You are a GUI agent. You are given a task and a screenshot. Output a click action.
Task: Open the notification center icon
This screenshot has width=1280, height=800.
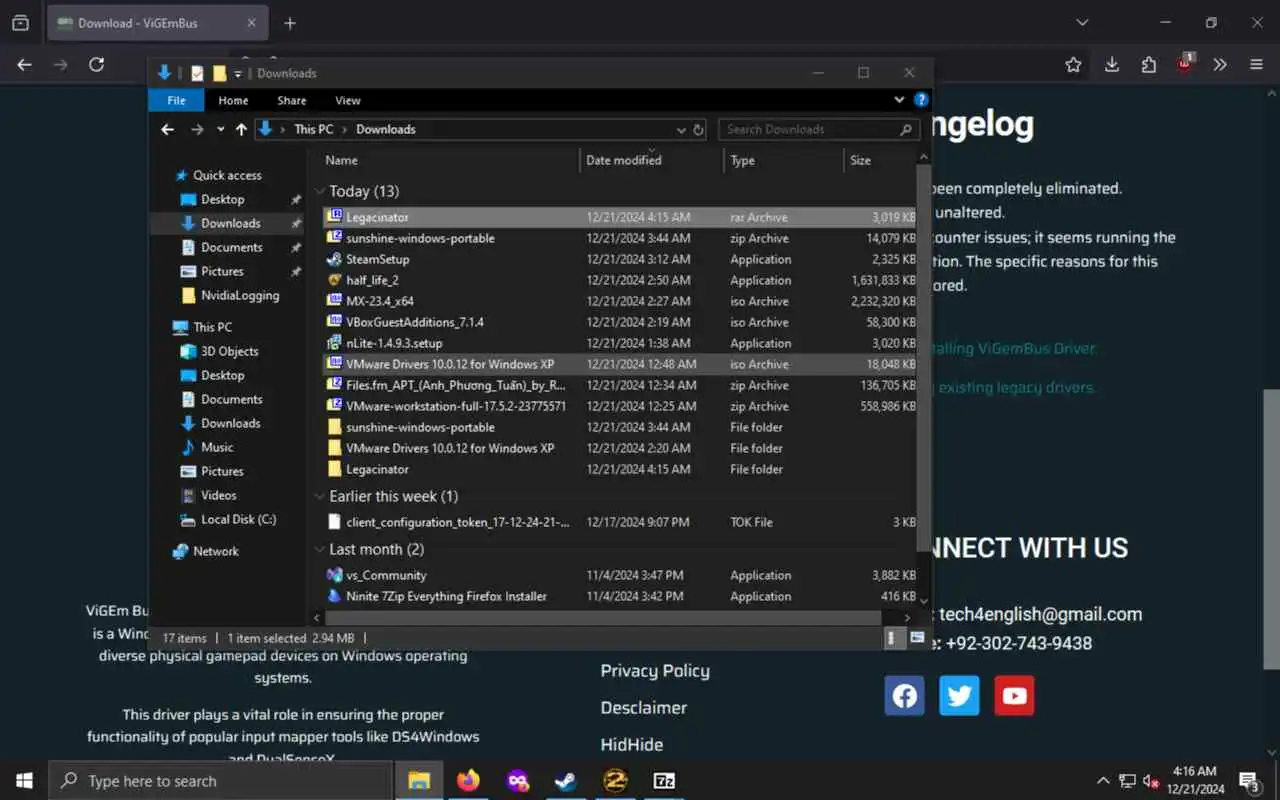click(x=1249, y=781)
